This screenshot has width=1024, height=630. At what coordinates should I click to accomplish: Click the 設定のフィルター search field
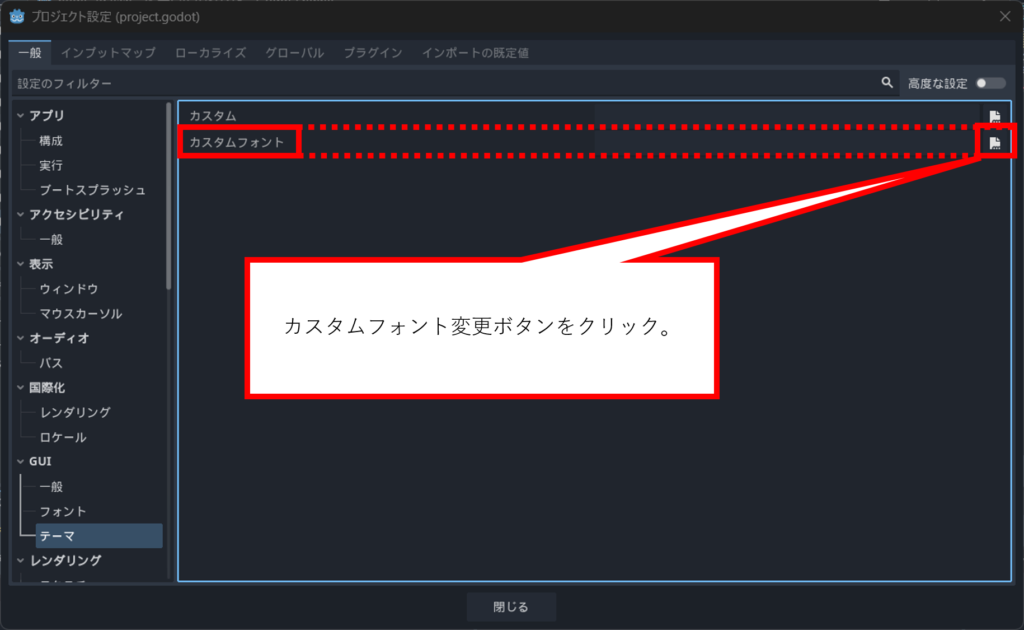(x=440, y=84)
